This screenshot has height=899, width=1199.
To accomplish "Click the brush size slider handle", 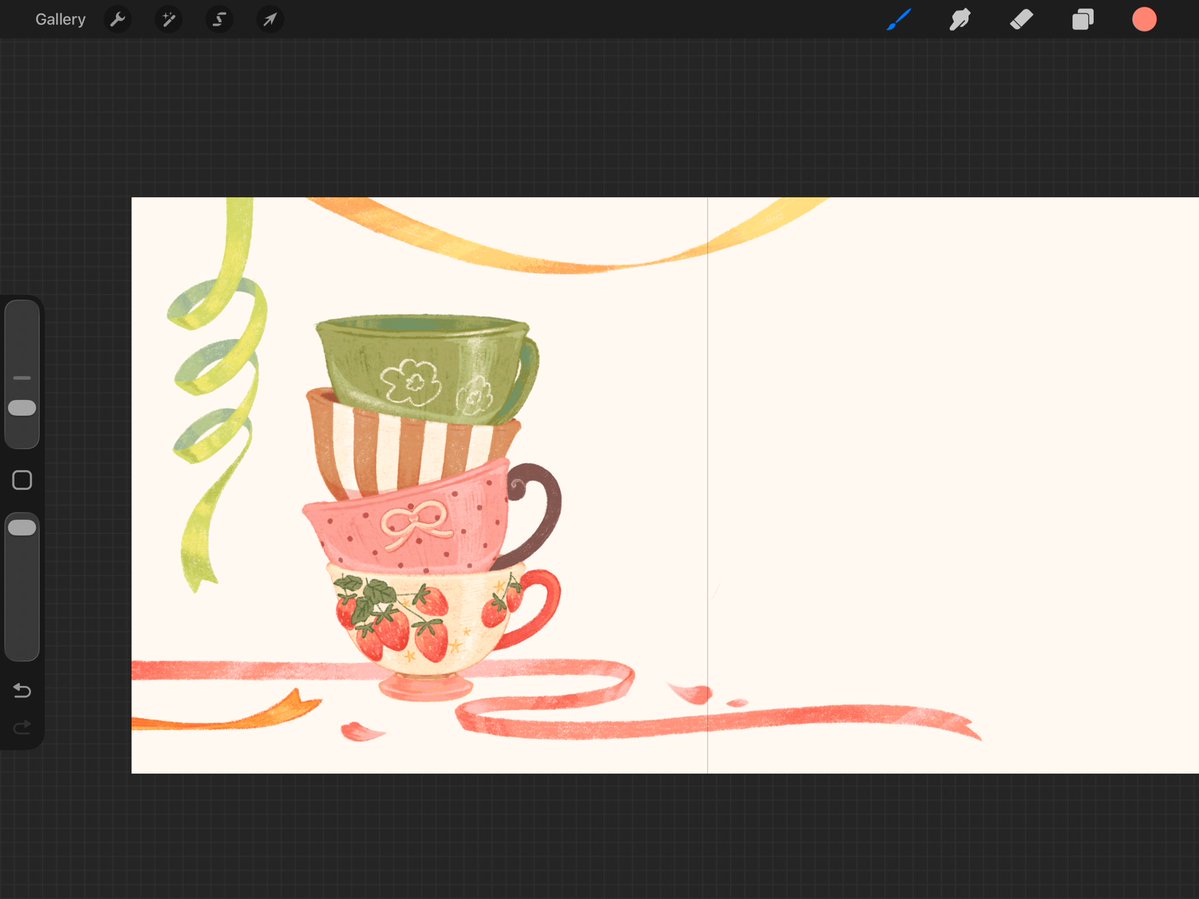I will coord(22,407).
